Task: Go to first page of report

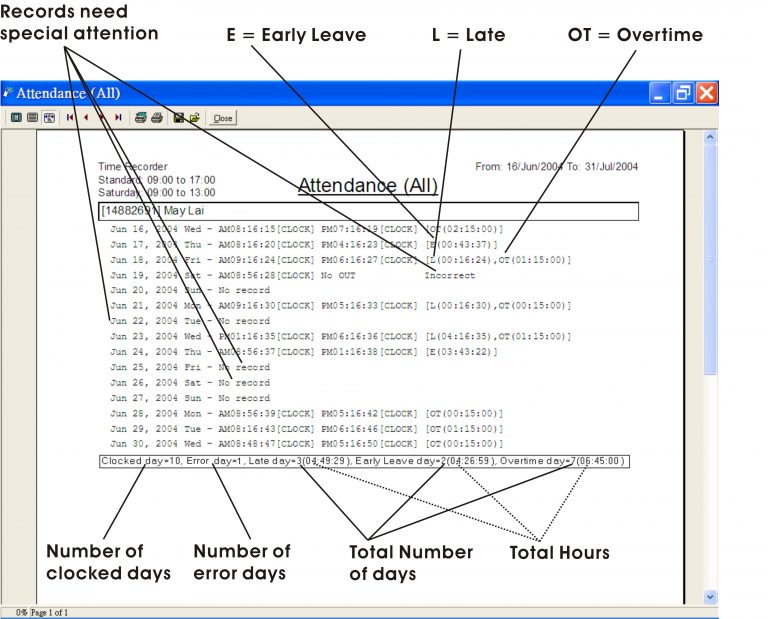Action: pyautogui.click(x=70, y=117)
